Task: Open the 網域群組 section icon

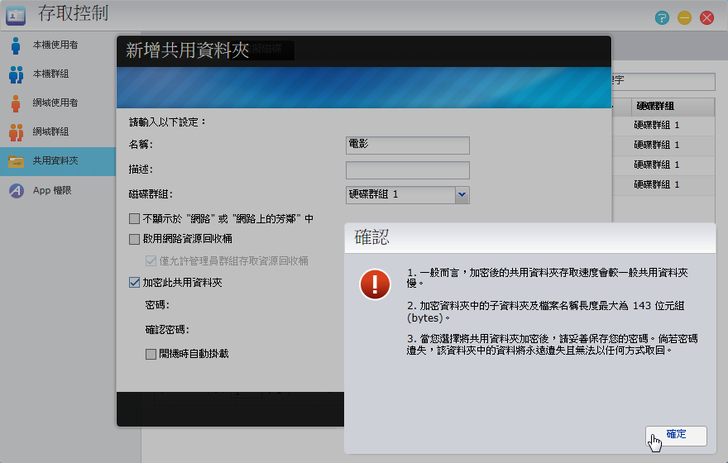Action: click(17, 132)
